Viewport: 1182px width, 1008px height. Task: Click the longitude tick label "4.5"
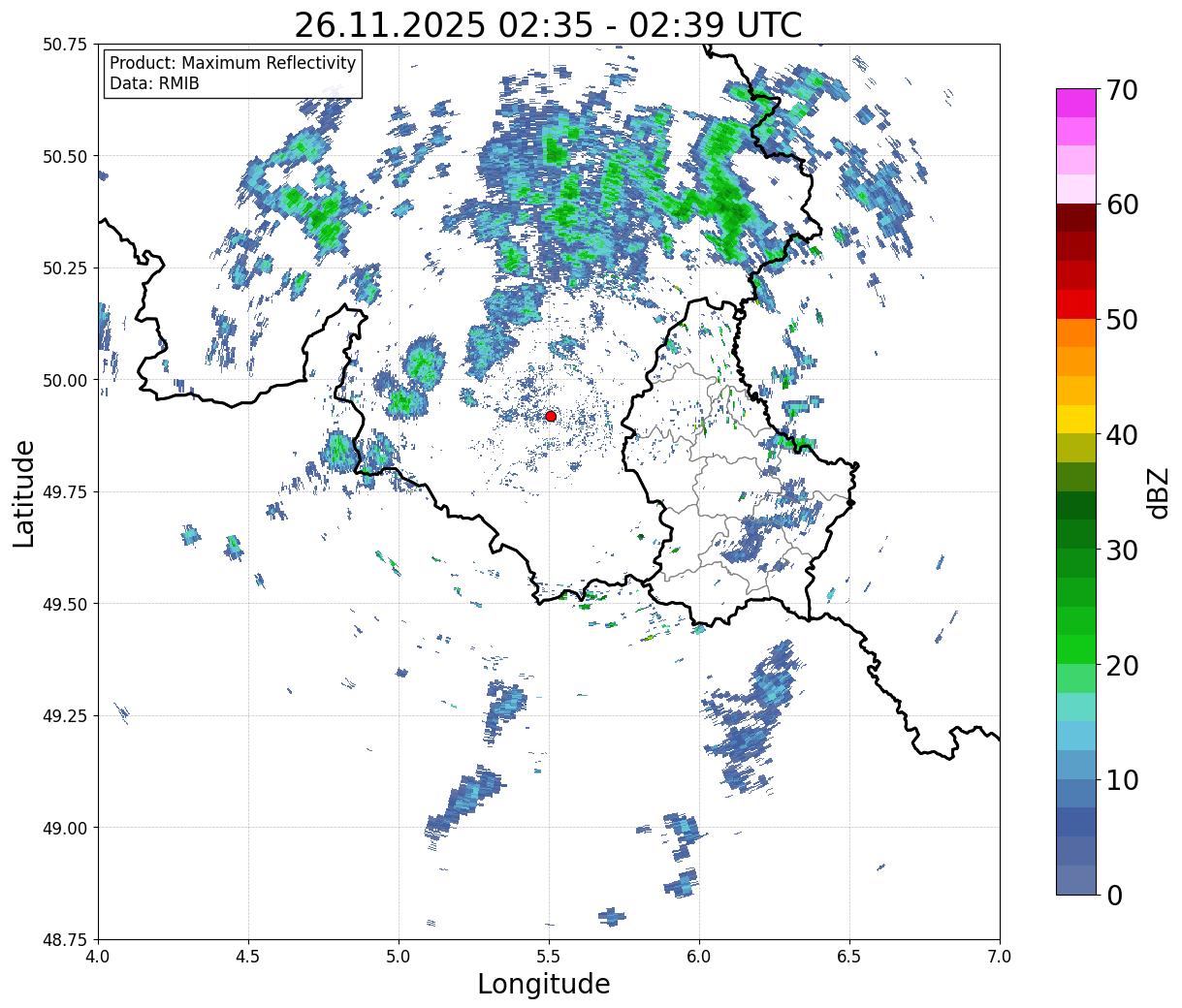249,956
